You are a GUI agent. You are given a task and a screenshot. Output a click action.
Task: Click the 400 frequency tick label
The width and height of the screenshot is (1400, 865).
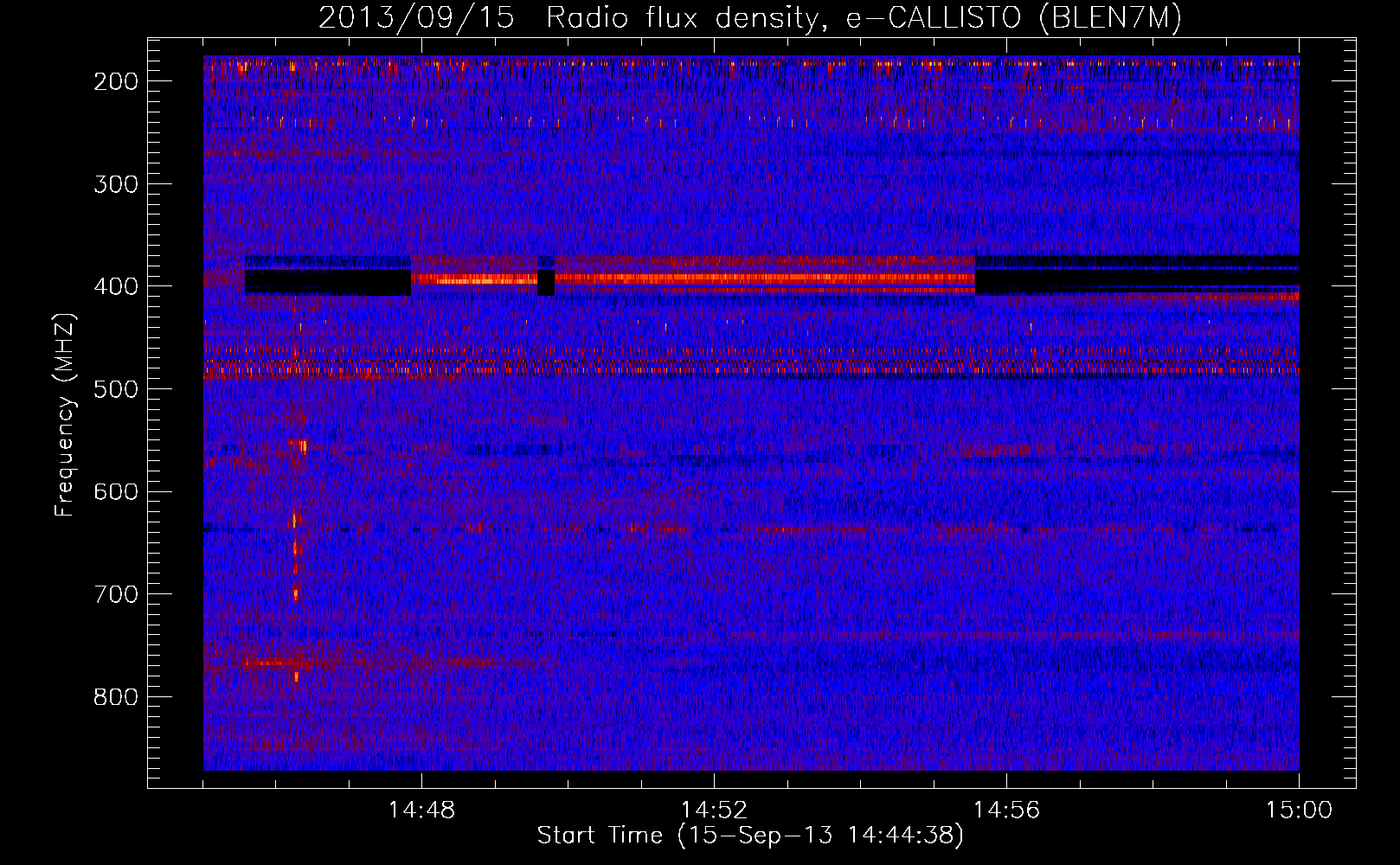tap(115, 286)
